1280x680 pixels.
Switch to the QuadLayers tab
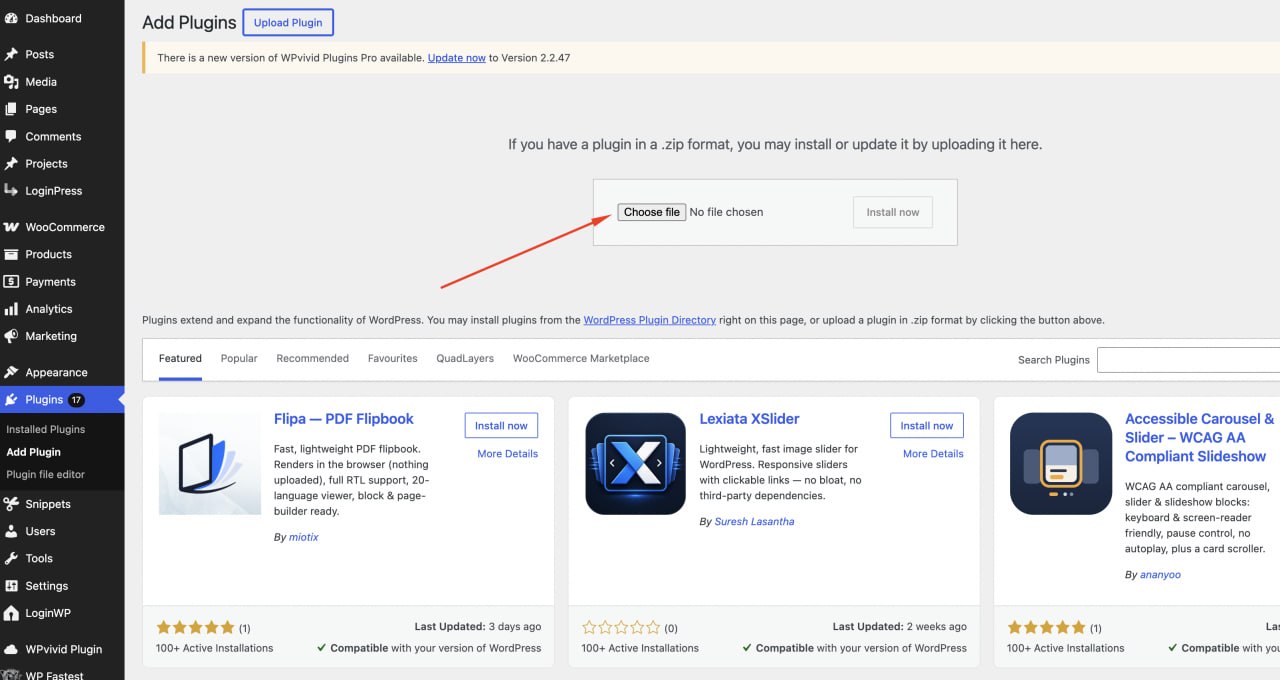pos(465,358)
